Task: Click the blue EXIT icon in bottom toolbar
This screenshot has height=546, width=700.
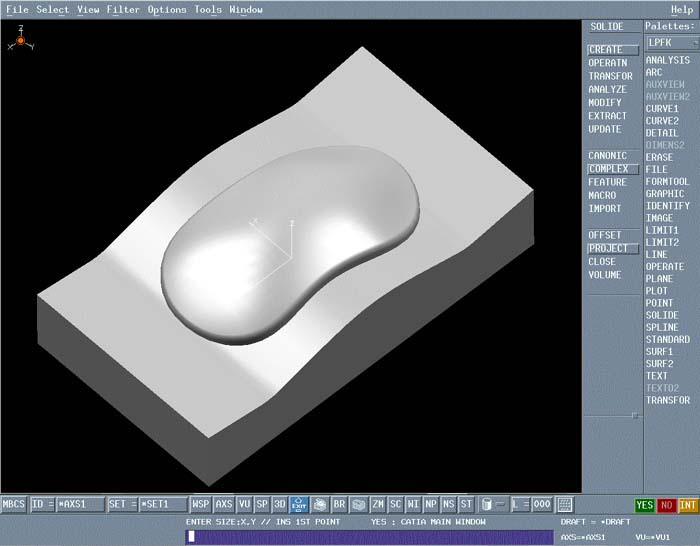Action: click(x=298, y=505)
